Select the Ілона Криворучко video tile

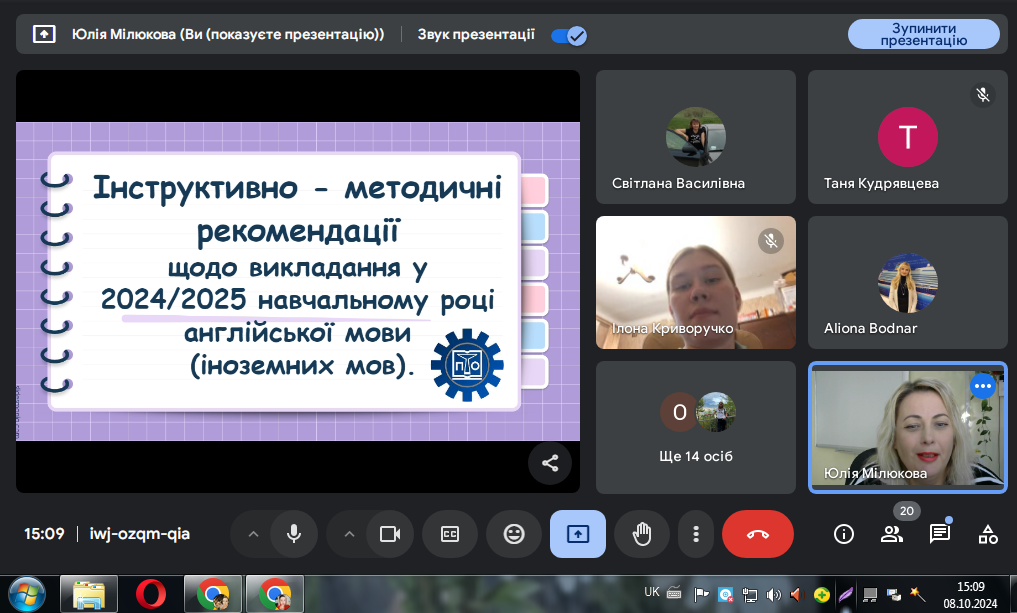(695, 282)
